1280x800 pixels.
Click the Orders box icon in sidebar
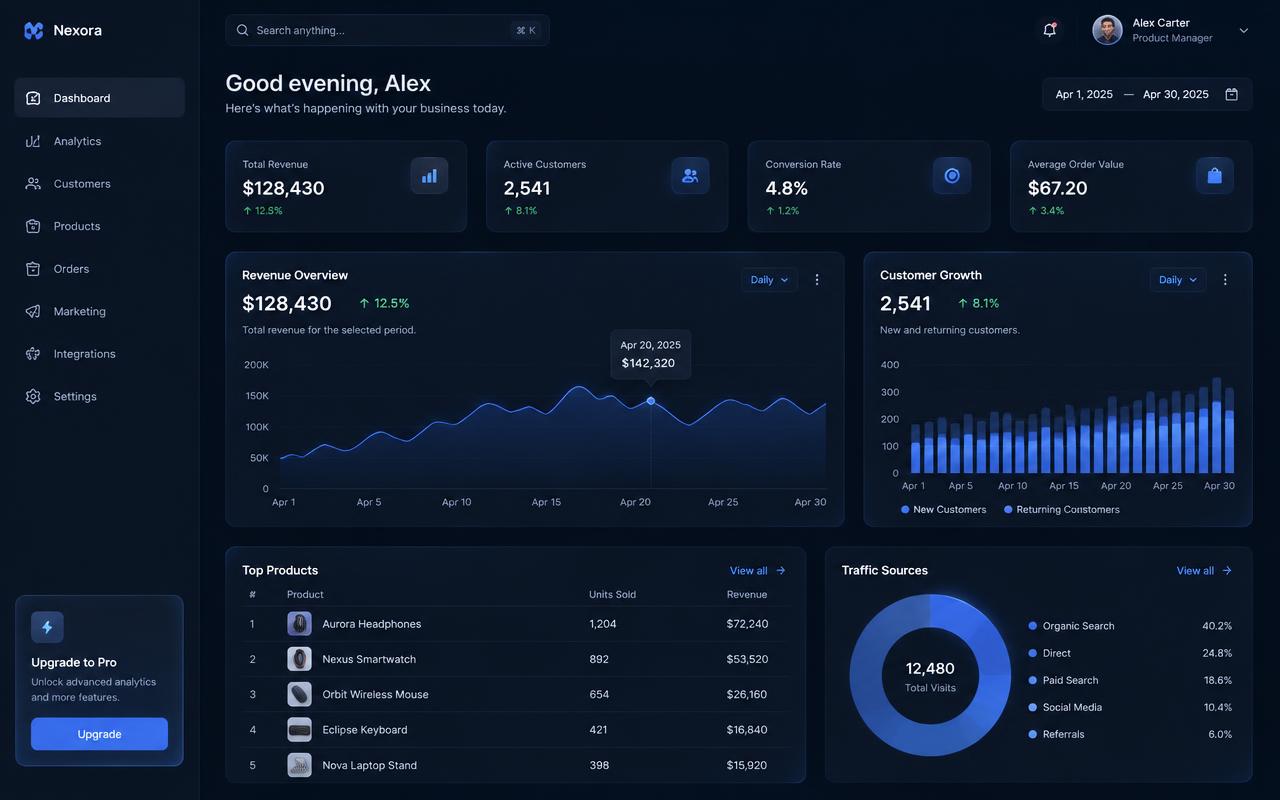(x=33, y=269)
